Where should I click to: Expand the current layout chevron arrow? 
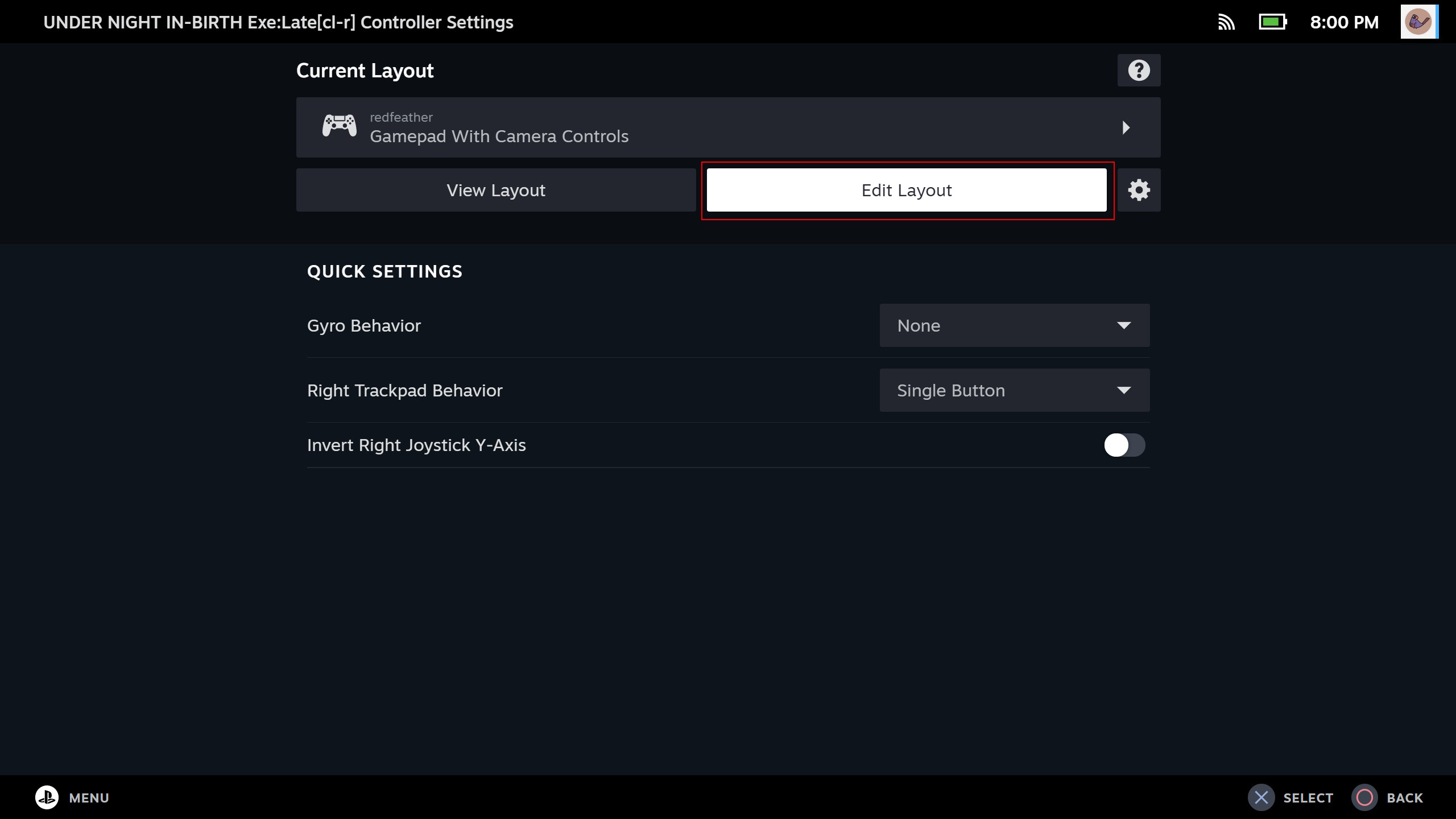click(x=1126, y=127)
